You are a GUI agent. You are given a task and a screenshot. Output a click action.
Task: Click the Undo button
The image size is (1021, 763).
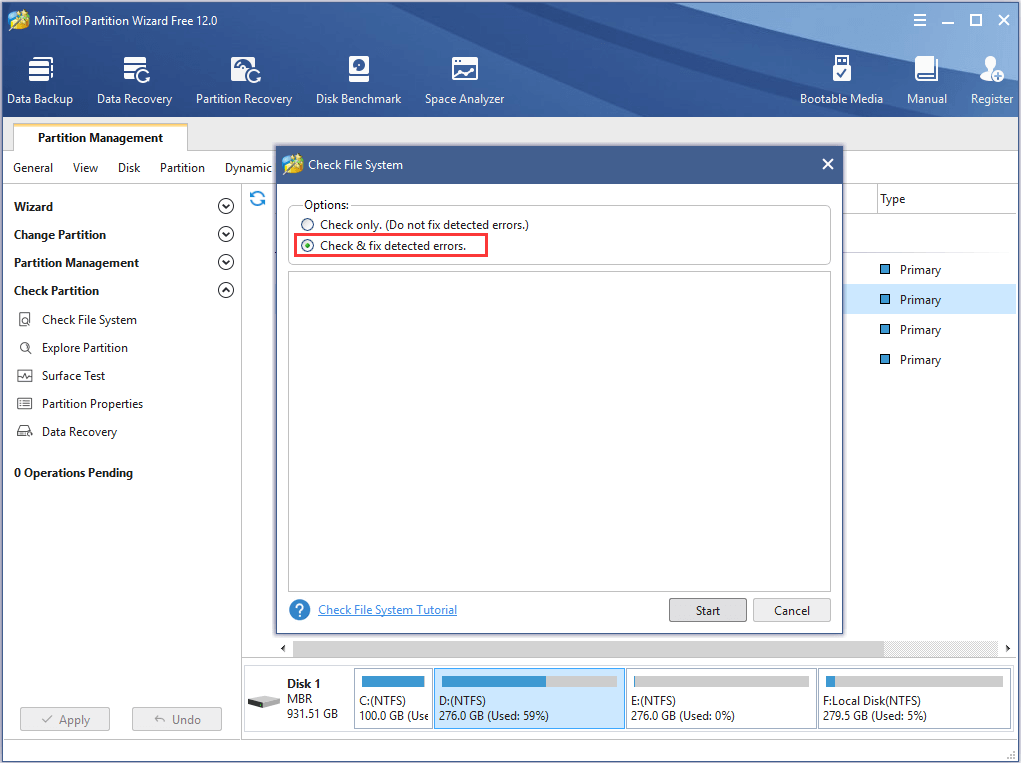[177, 719]
